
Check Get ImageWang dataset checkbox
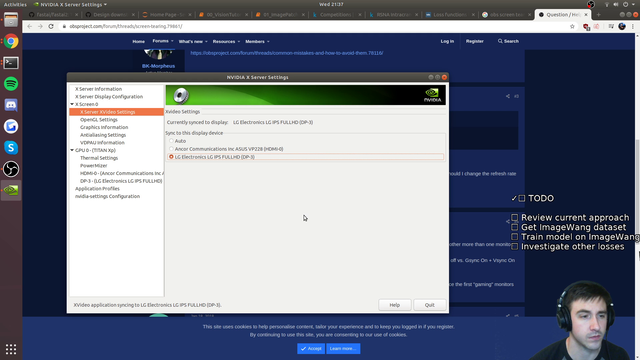tap(515, 227)
